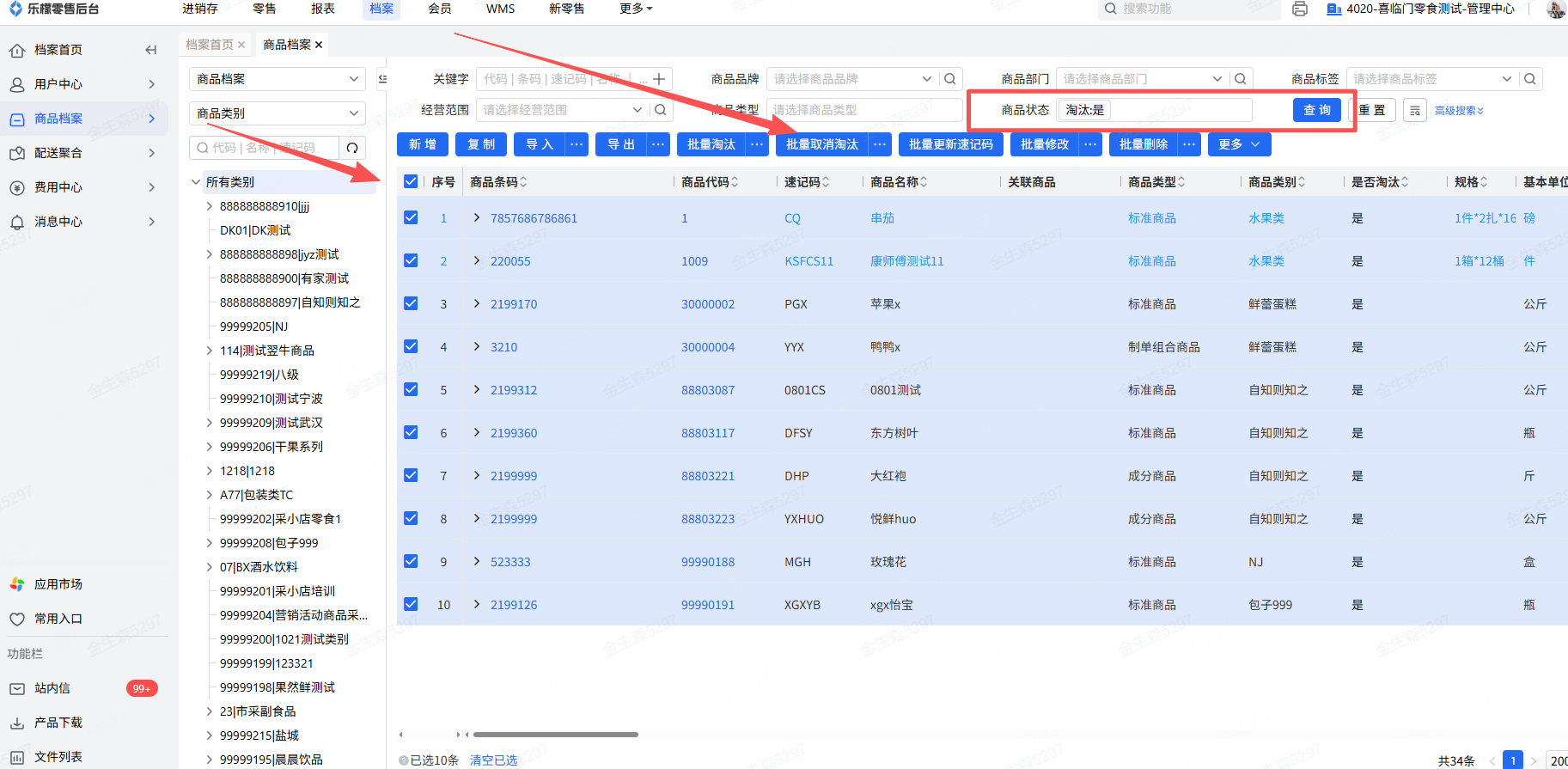Close the 商品档案 tab

[x=319, y=45]
